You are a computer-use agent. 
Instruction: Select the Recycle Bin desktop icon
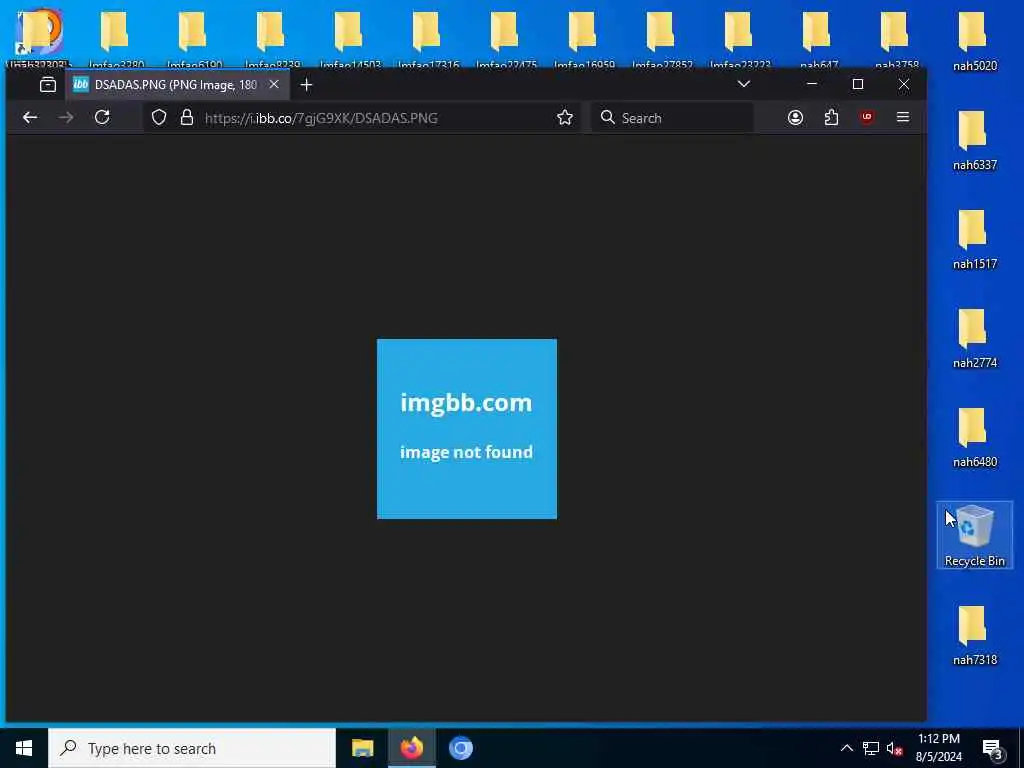(x=974, y=536)
